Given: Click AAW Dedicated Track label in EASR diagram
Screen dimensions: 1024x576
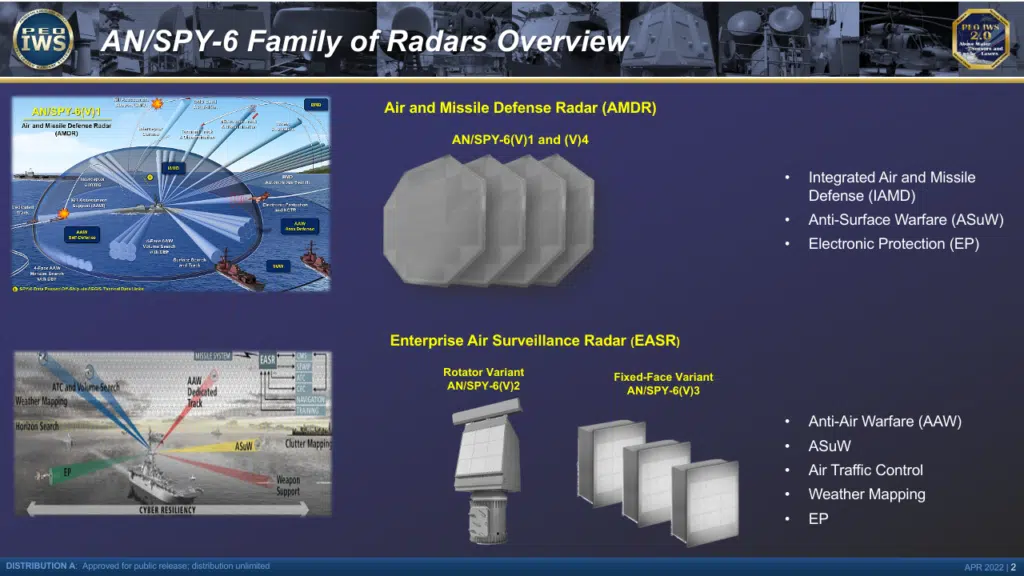Looking at the screenshot, I should pyautogui.click(x=202, y=392).
